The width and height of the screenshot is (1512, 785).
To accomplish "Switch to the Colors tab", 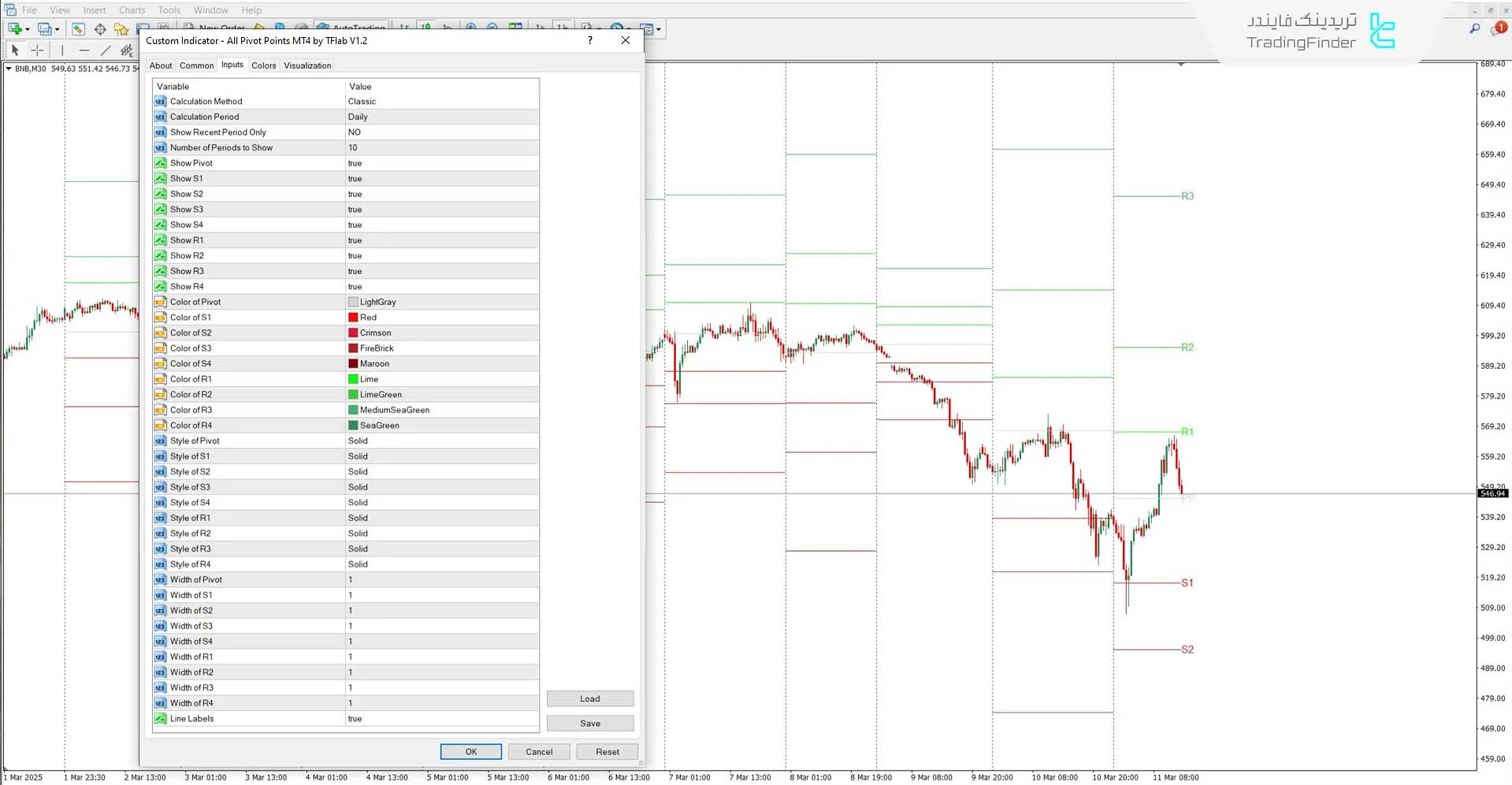I will (264, 65).
